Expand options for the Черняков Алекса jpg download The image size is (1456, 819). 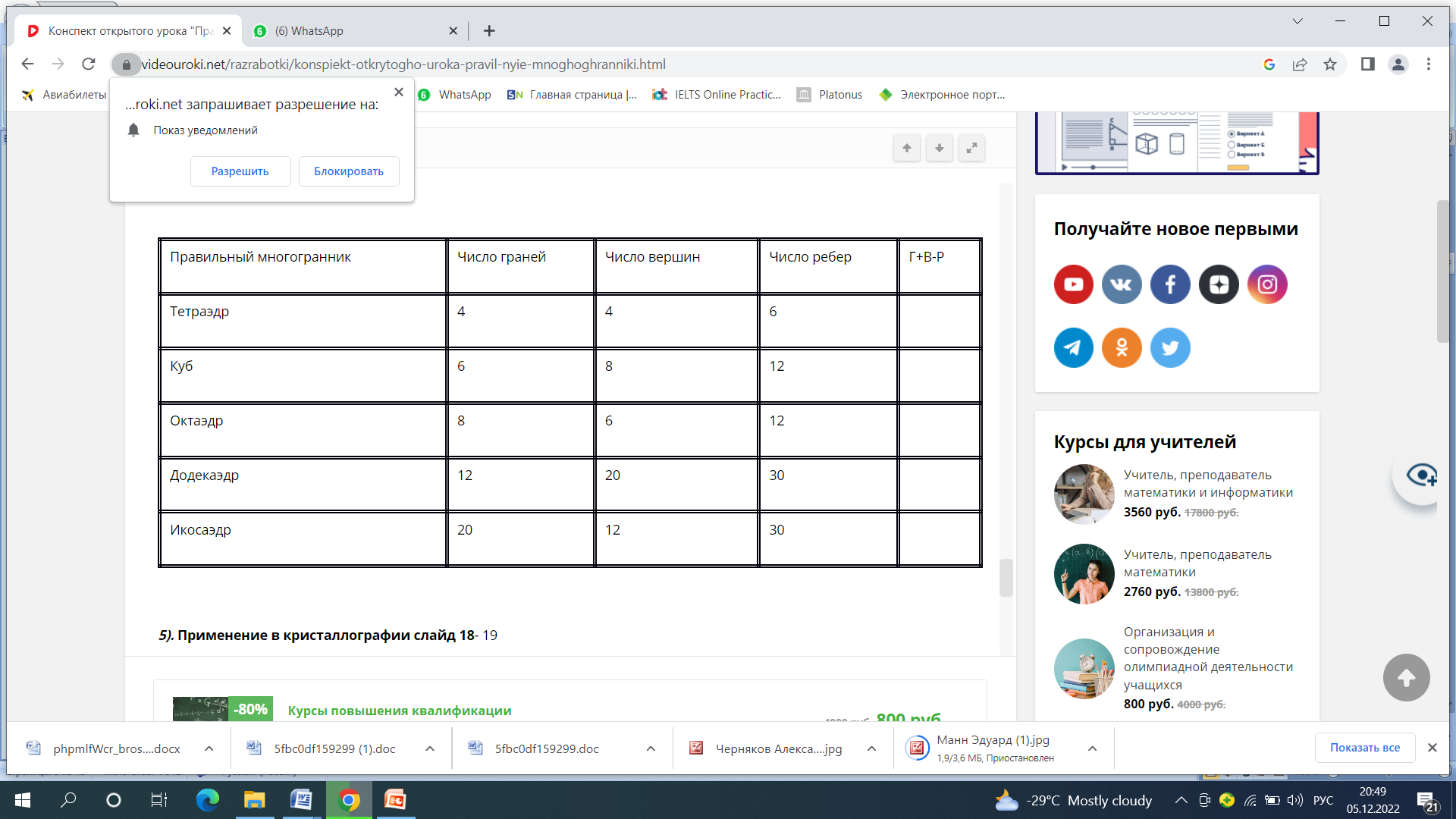click(x=871, y=748)
